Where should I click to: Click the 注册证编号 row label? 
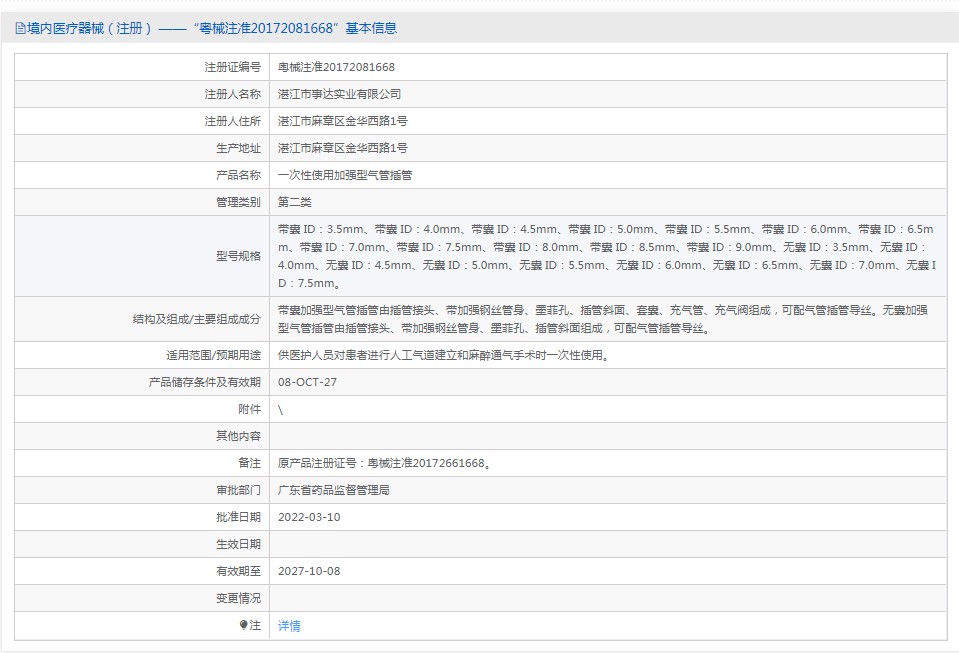pyautogui.click(x=232, y=67)
